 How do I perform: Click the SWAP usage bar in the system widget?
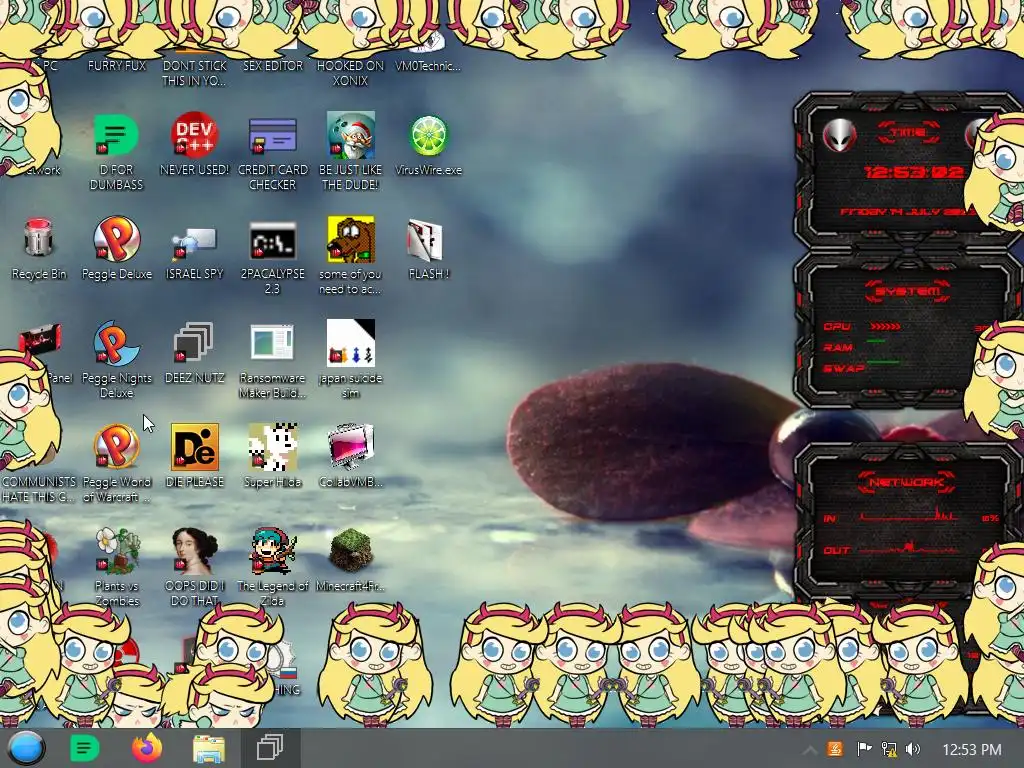pyautogui.click(x=883, y=362)
